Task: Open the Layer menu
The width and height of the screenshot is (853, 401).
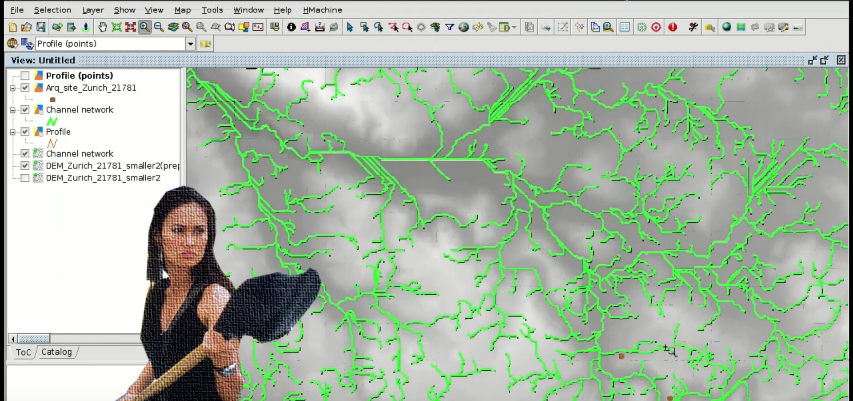Action: [92, 9]
